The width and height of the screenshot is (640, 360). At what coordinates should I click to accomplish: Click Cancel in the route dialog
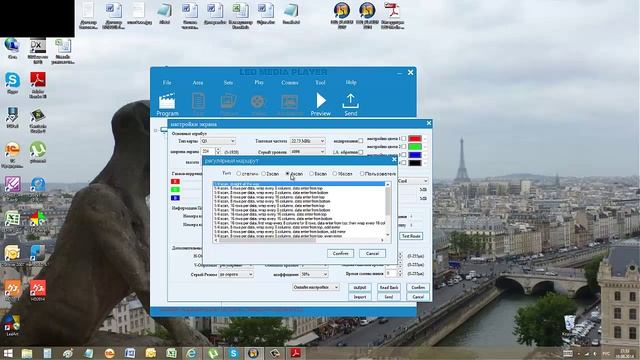372,253
